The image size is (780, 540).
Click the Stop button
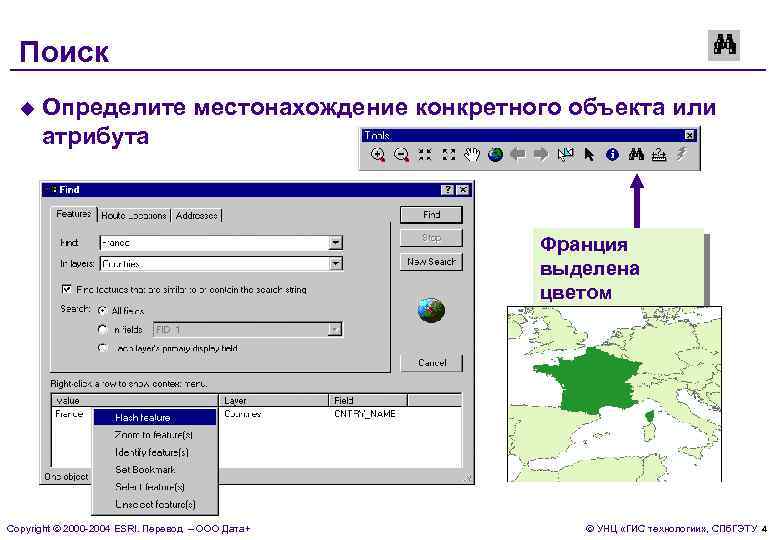(x=431, y=238)
